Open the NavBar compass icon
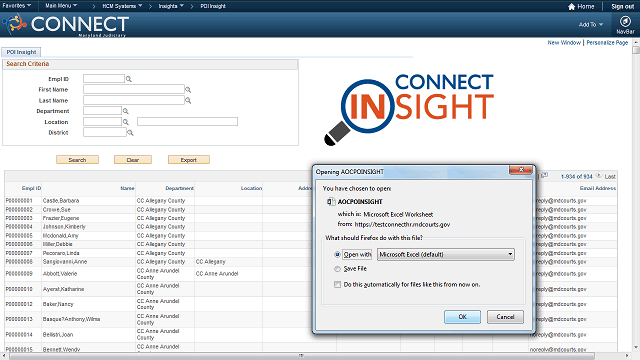 pyautogui.click(x=625, y=21)
